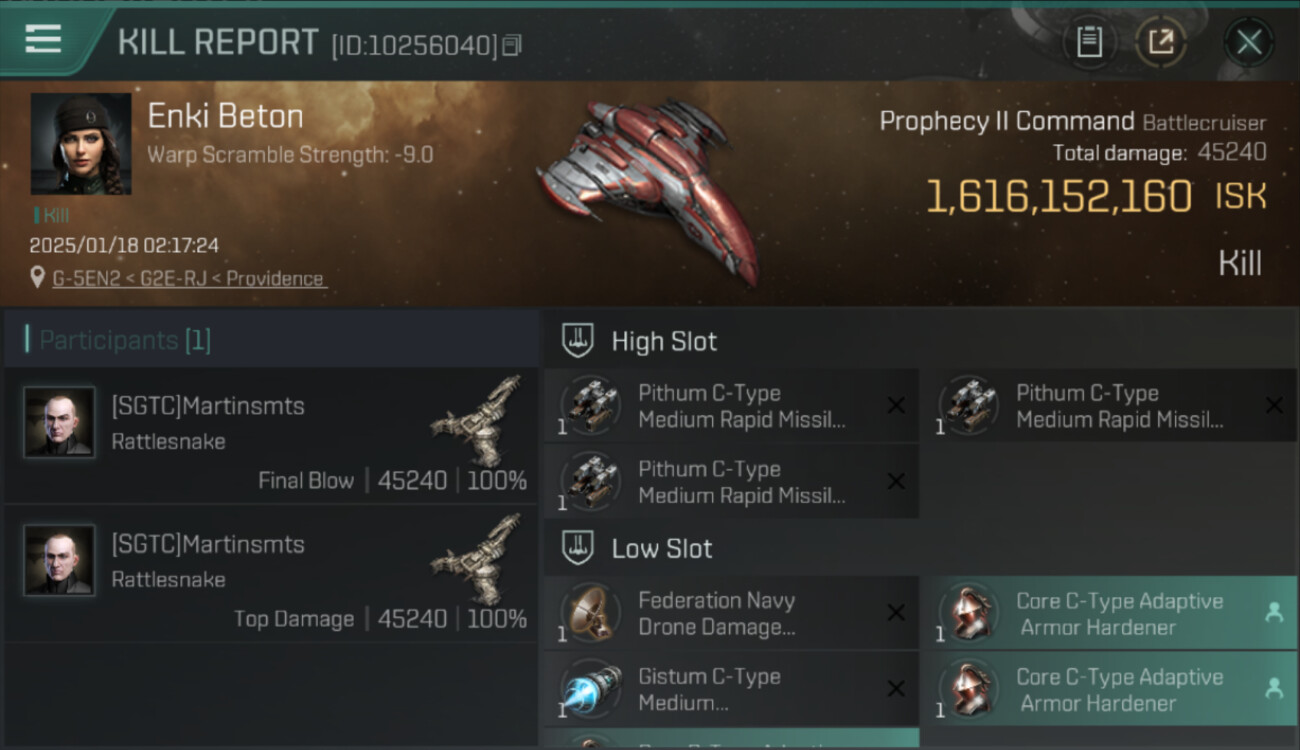This screenshot has height=750, width=1300.
Task: View Enki Beton's pilot portrait
Action: [81, 144]
